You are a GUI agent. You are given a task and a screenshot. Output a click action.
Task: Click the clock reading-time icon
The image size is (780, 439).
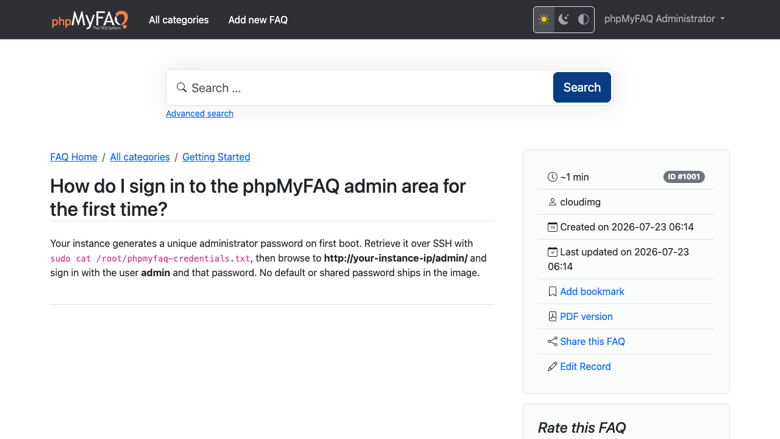552,177
